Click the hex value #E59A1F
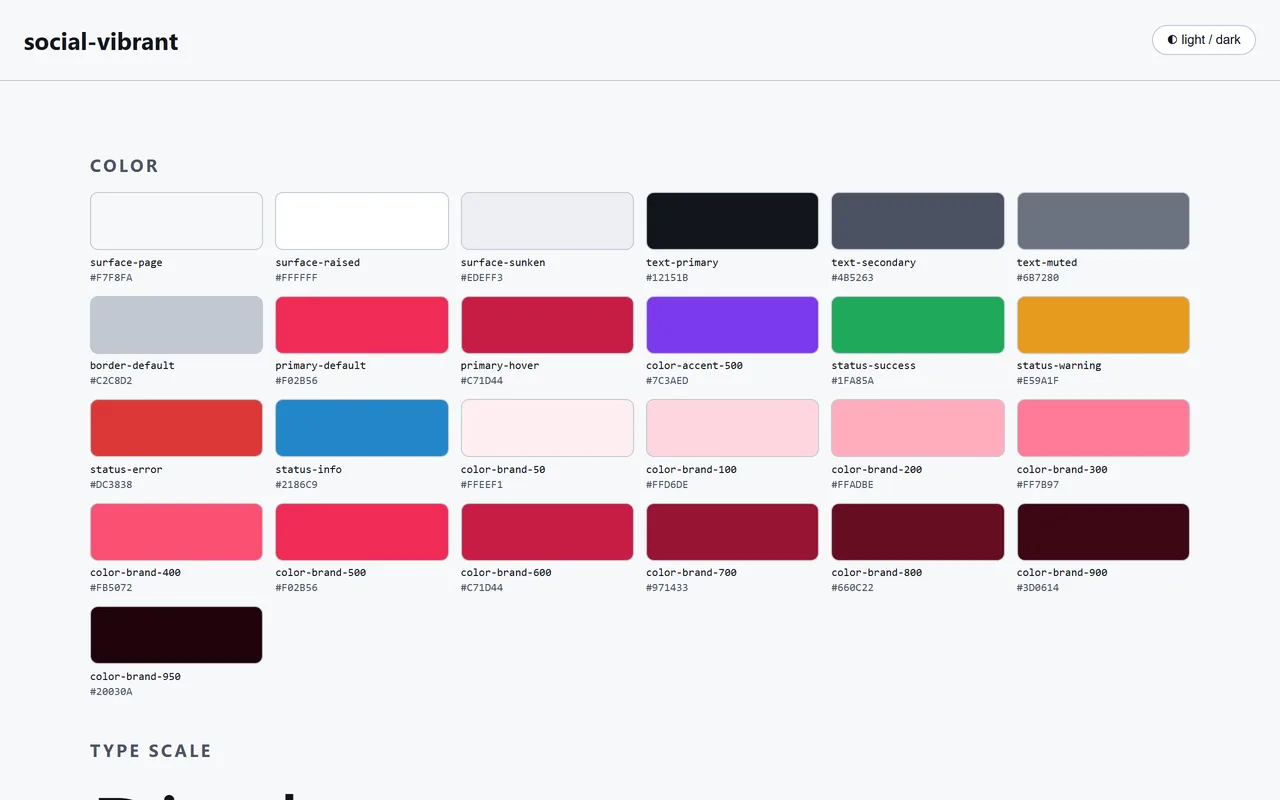 point(1038,381)
